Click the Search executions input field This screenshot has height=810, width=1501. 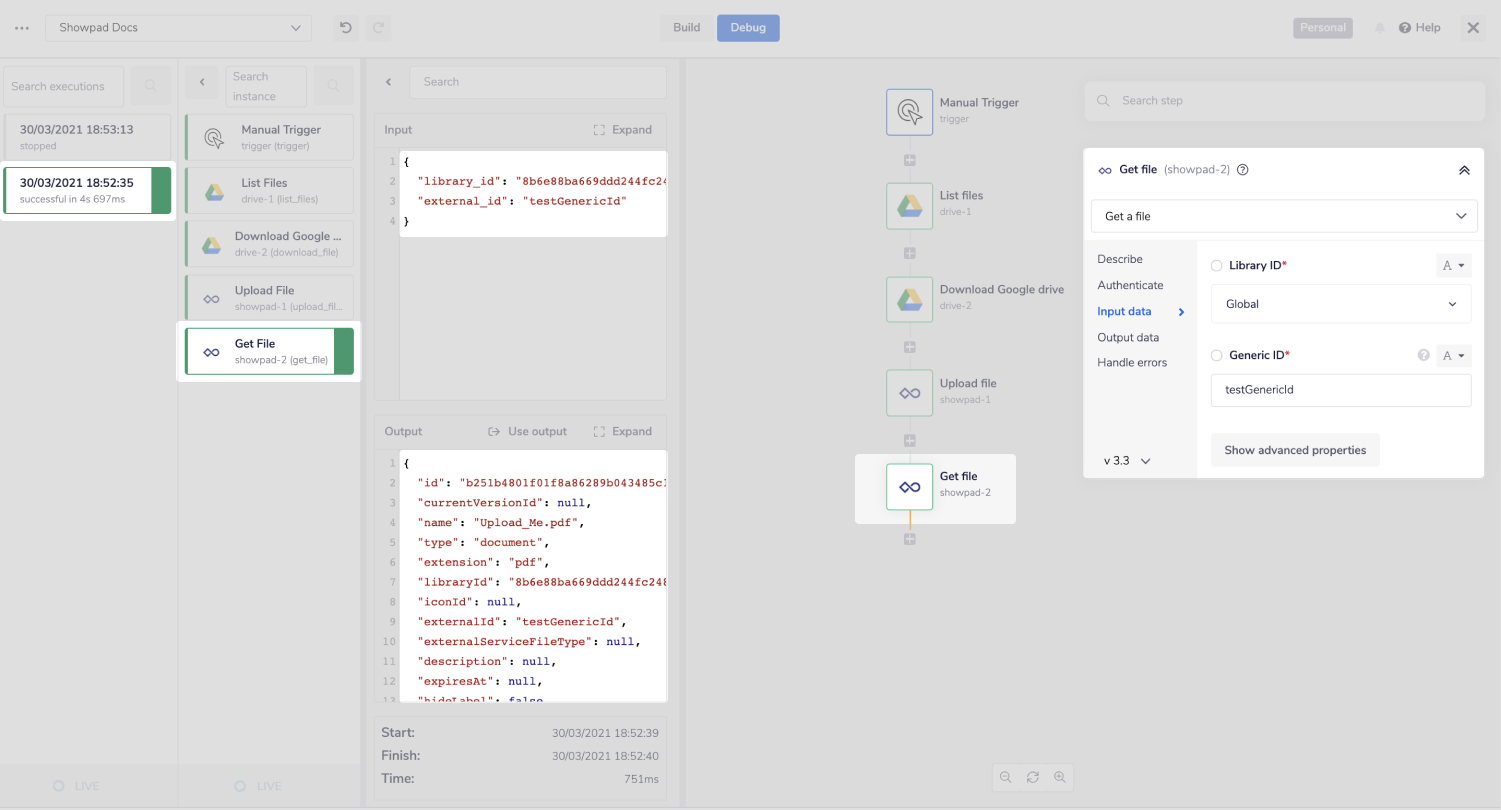(63, 86)
